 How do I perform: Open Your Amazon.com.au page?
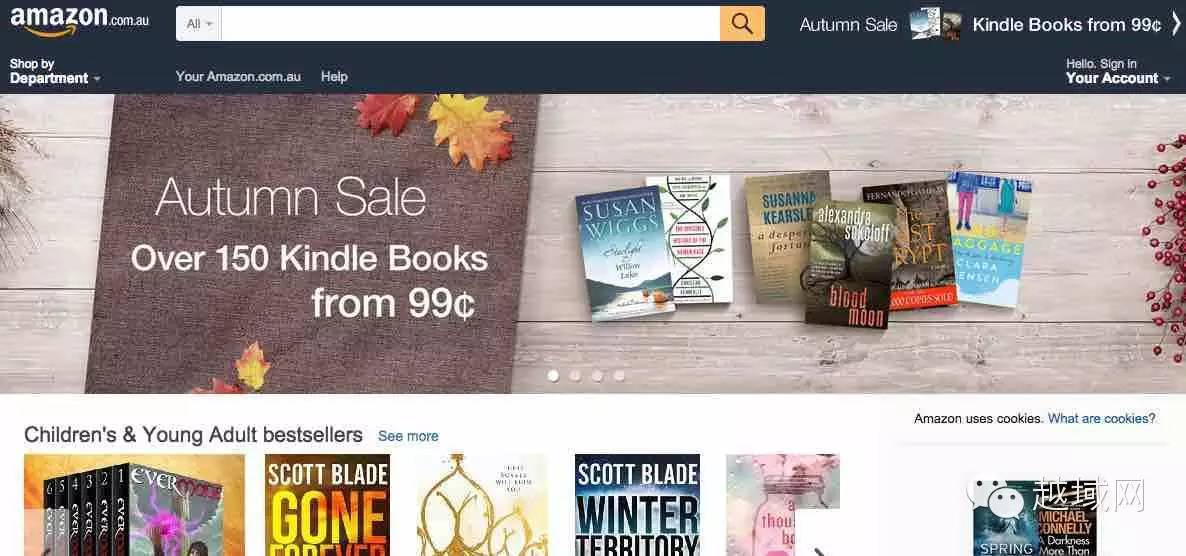pos(238,76)
